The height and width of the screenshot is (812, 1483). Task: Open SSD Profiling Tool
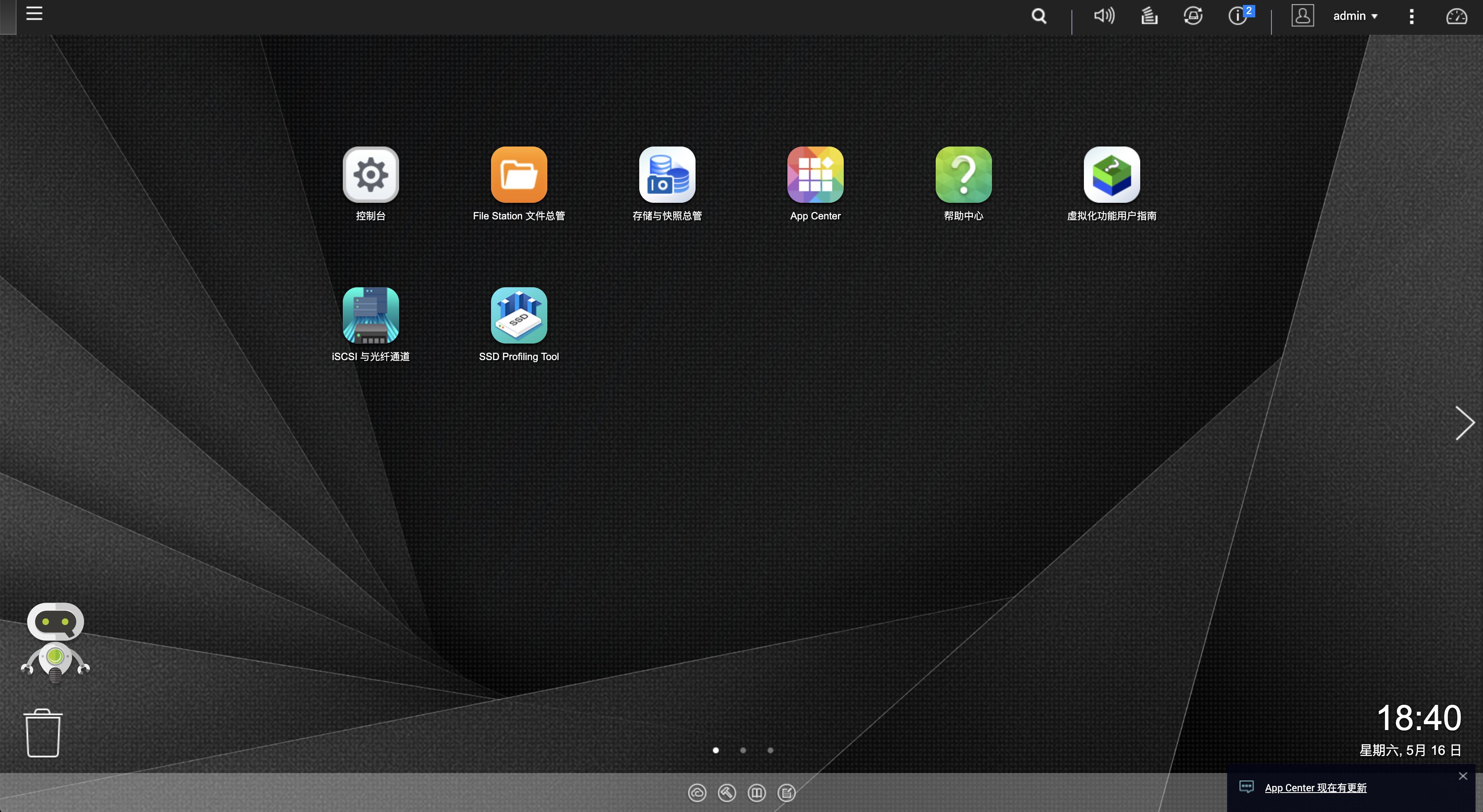[x=519, y=315]
